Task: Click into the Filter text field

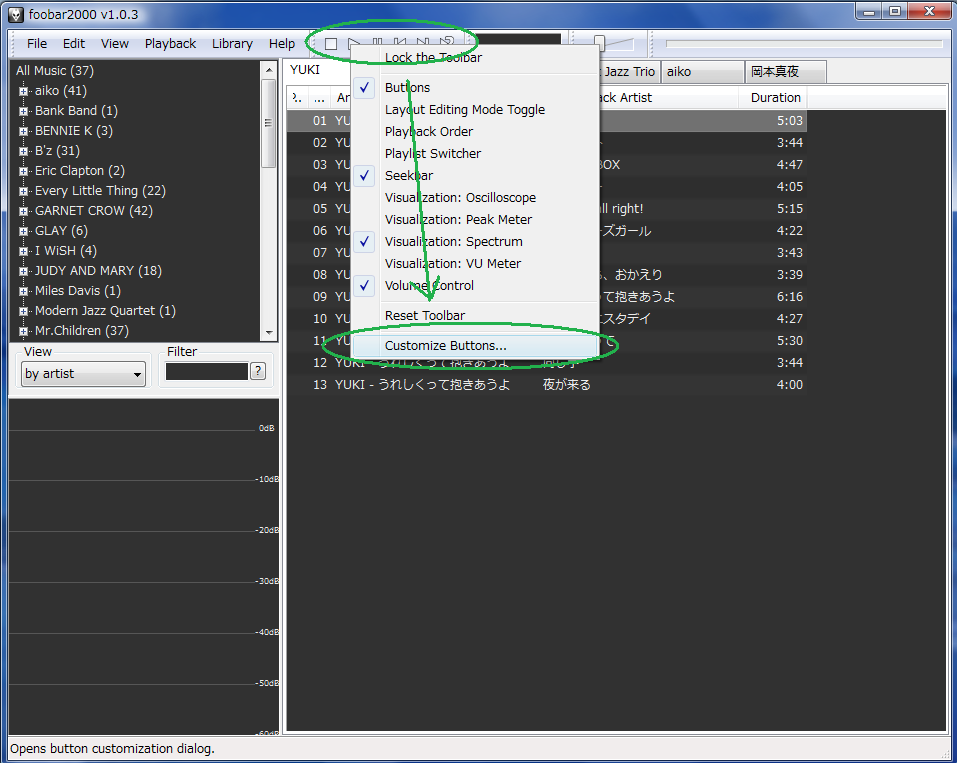Action: tap(207, 371)
